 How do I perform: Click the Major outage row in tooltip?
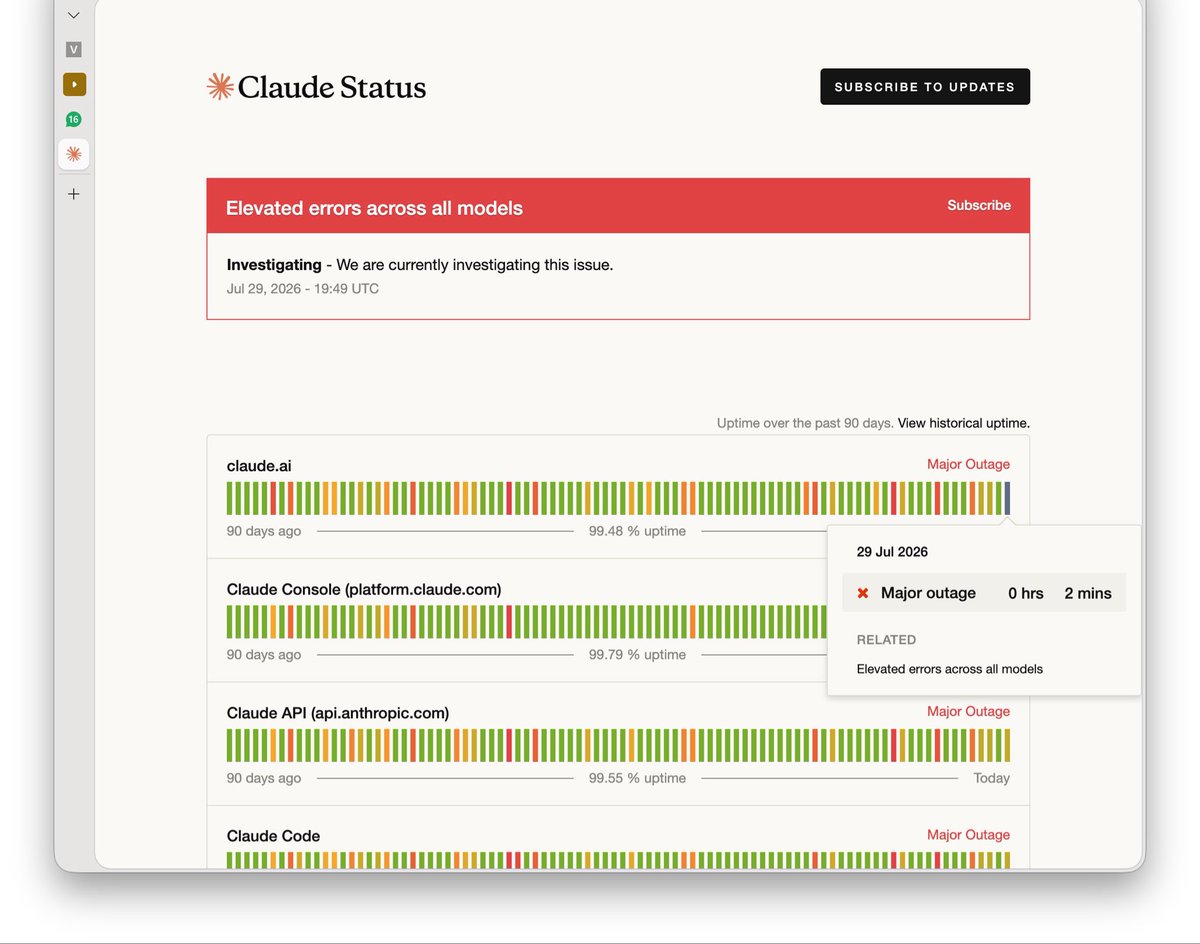pos(984,593)
